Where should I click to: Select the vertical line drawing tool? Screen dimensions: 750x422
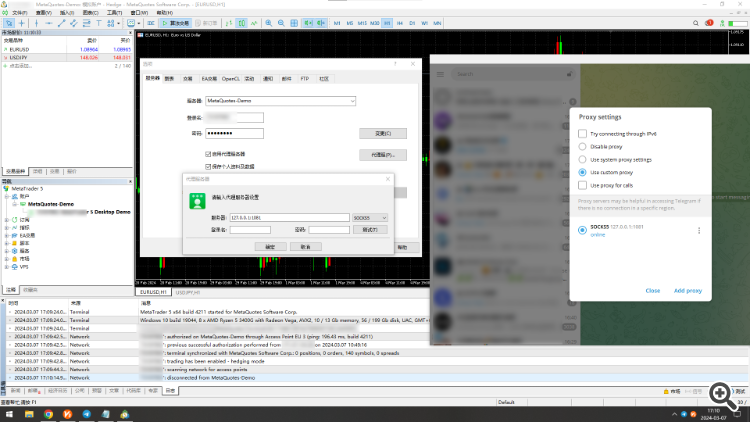pyautogui.click(x=36, y=23)
